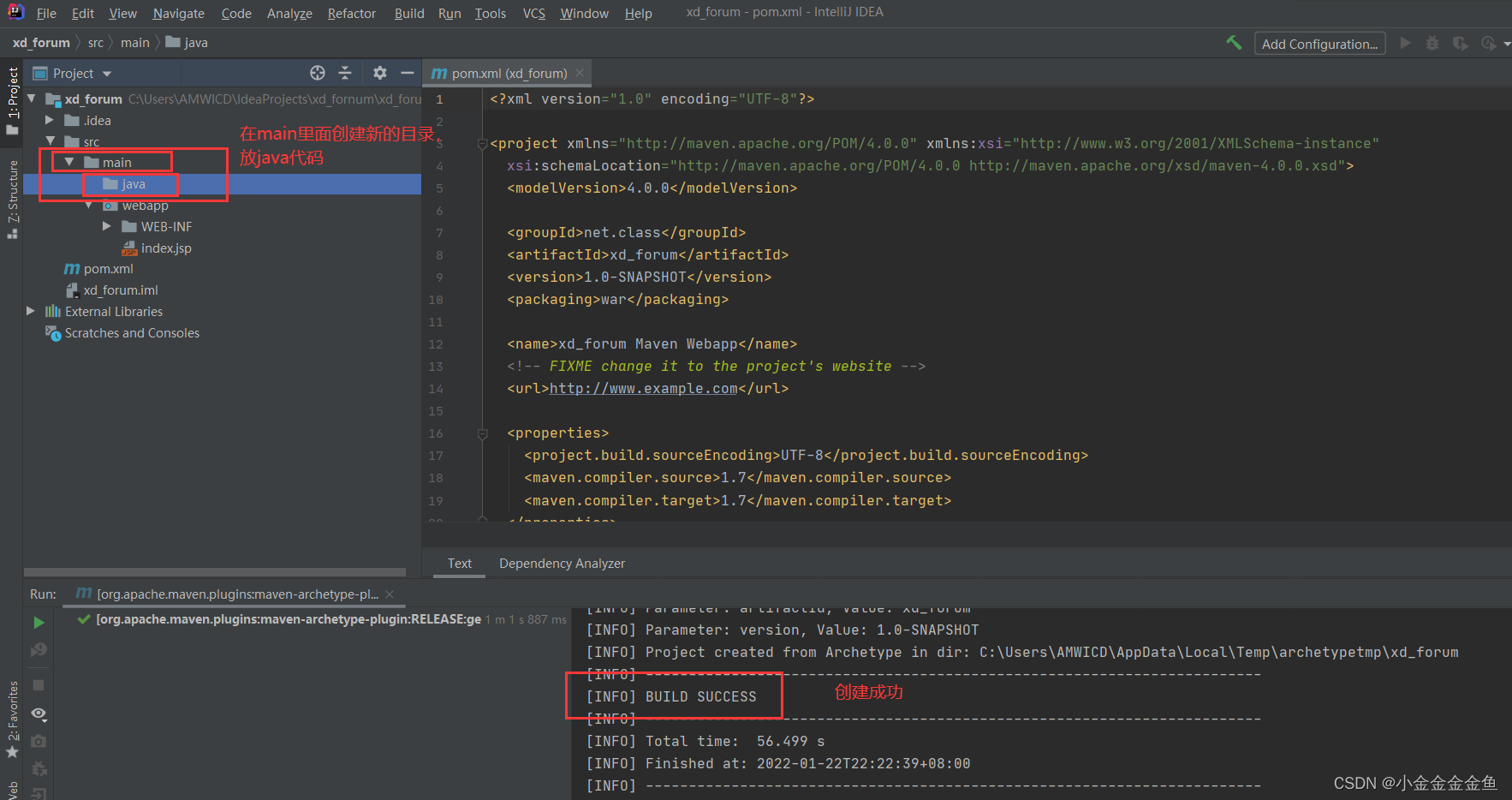Click the green Build Project hammer icon
1512x800 pixels.
[x=1234, y=43]
